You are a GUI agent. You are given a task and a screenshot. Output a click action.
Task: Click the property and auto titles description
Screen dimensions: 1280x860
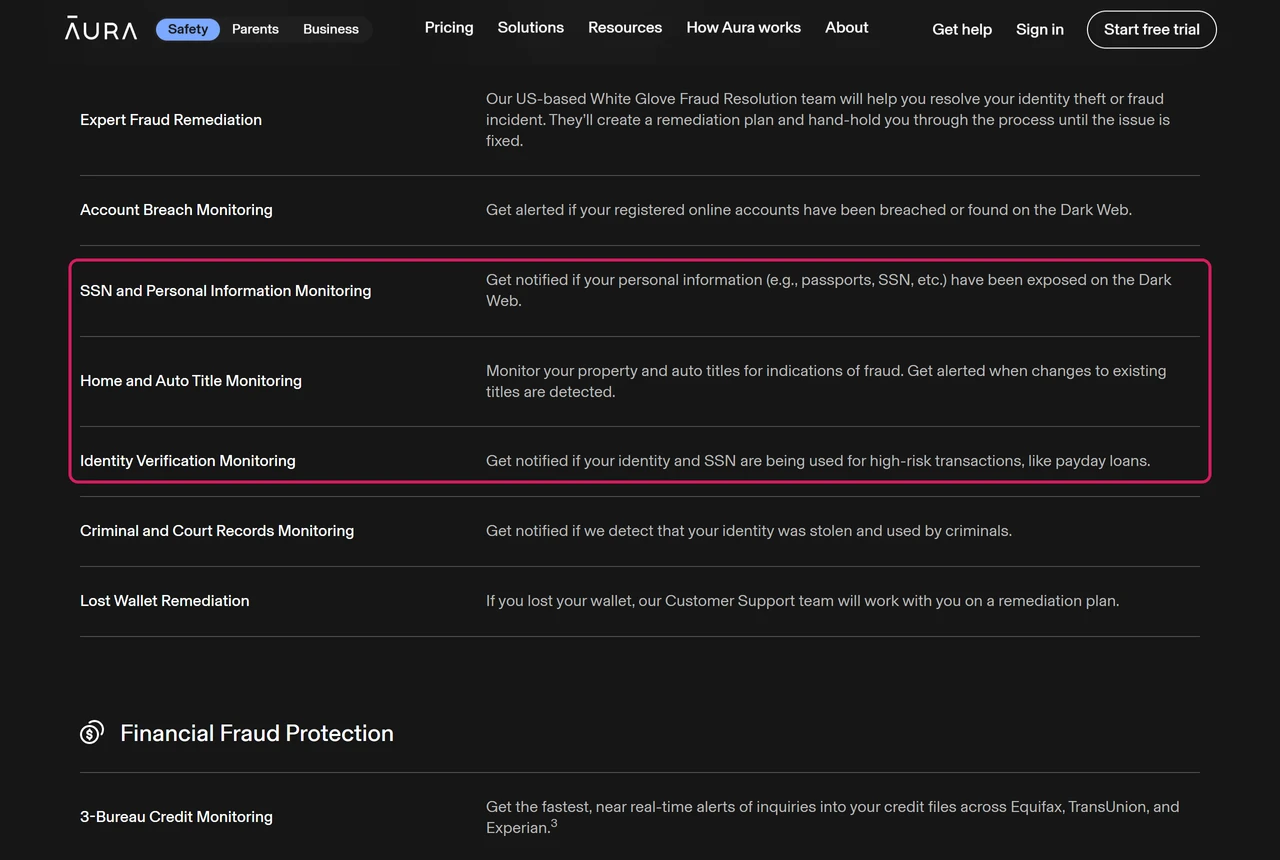tap(826, 381)
